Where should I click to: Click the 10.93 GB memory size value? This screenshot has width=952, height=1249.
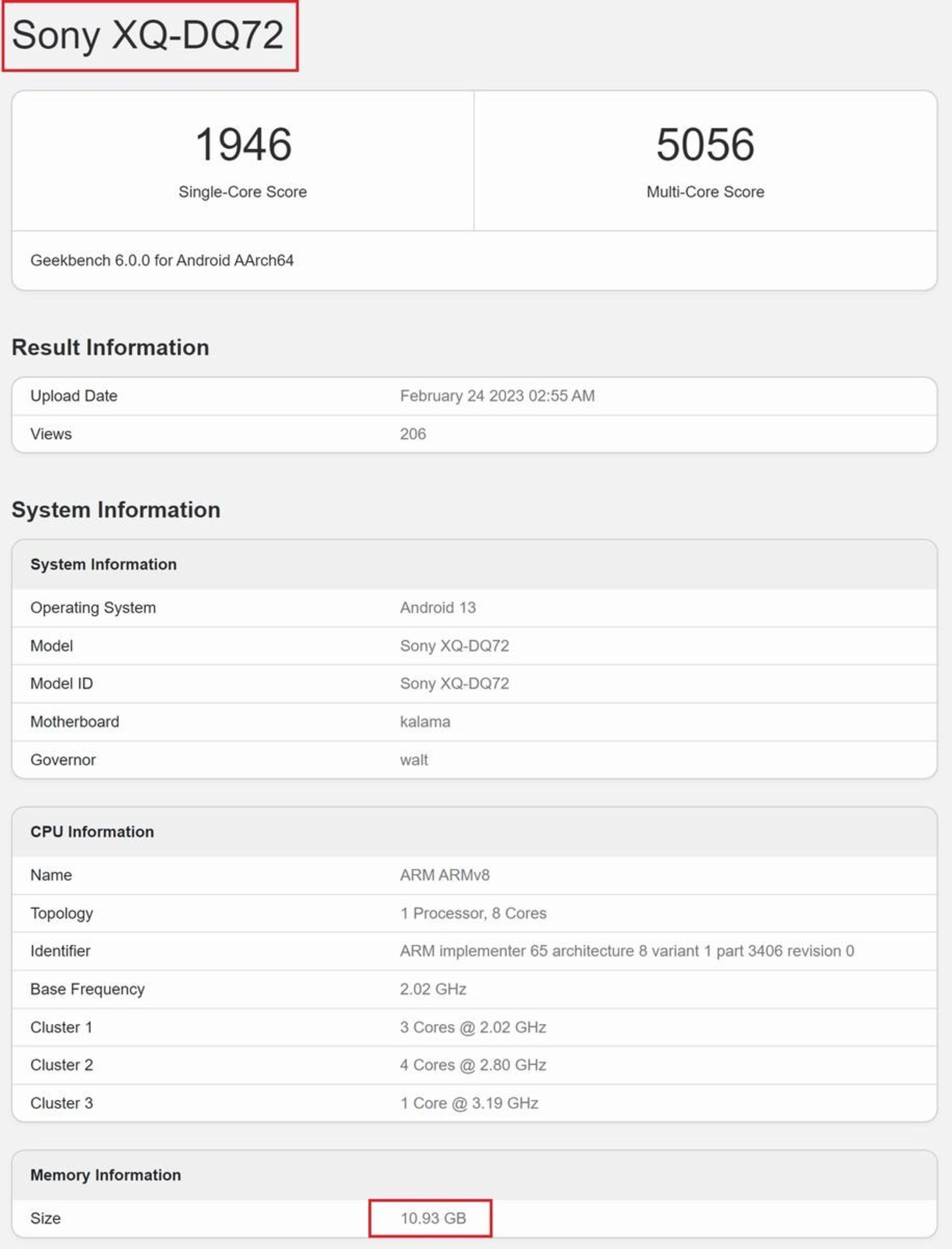(x=433, y=1218)
